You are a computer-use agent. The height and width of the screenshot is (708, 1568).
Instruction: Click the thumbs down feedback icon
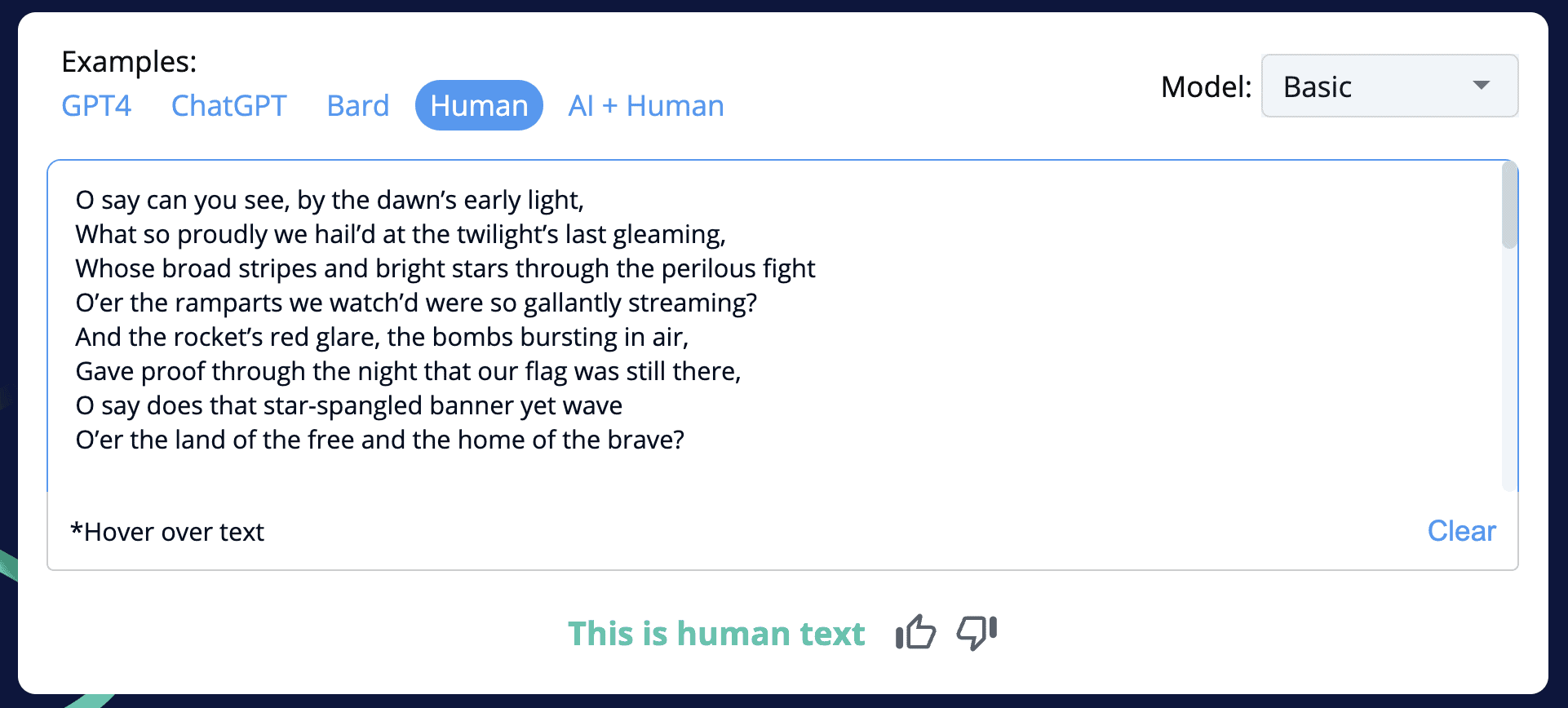977,632
